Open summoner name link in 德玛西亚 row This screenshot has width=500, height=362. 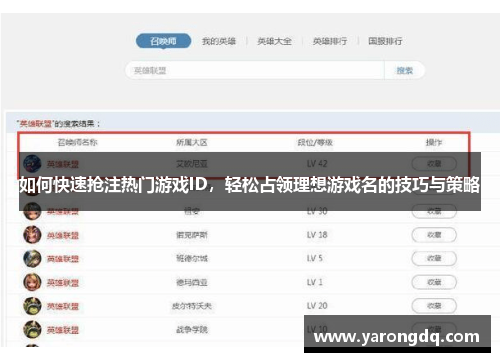tap(63, 283)
